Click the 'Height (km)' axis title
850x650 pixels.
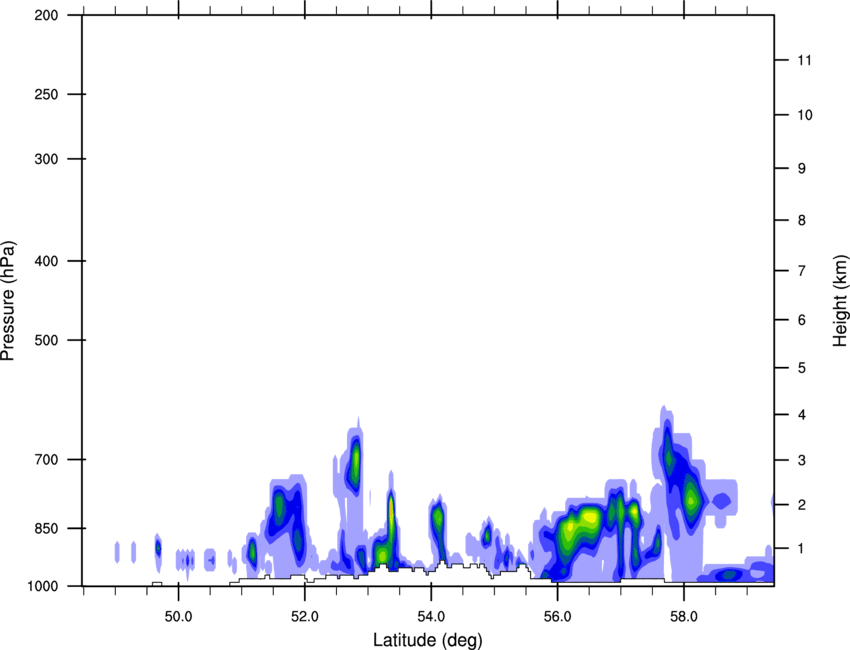pyautogui.click(x=840, y=300)
